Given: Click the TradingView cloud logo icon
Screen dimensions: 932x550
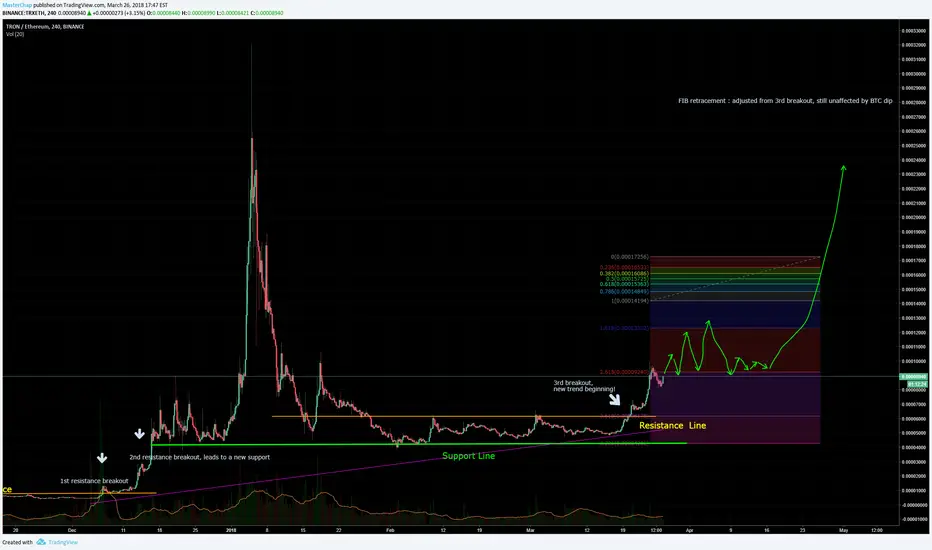Looking at the screenshot, I should pyautogui.click(x=41, y=542).
